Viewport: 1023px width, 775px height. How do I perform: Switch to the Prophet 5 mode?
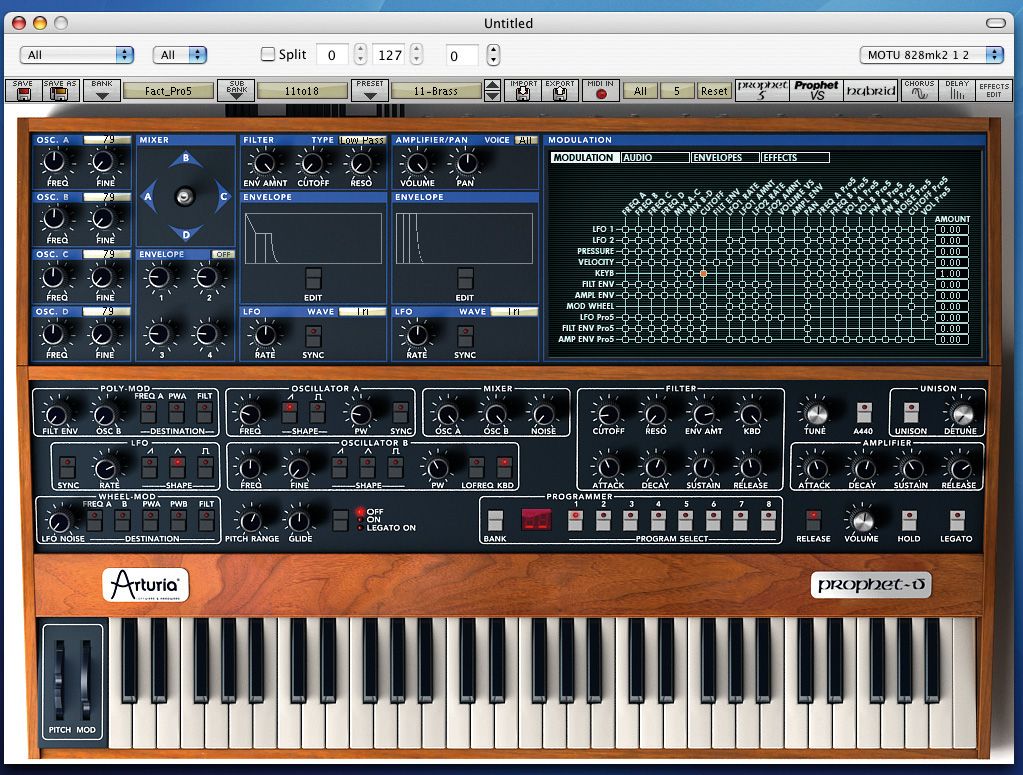click(762, 90)
